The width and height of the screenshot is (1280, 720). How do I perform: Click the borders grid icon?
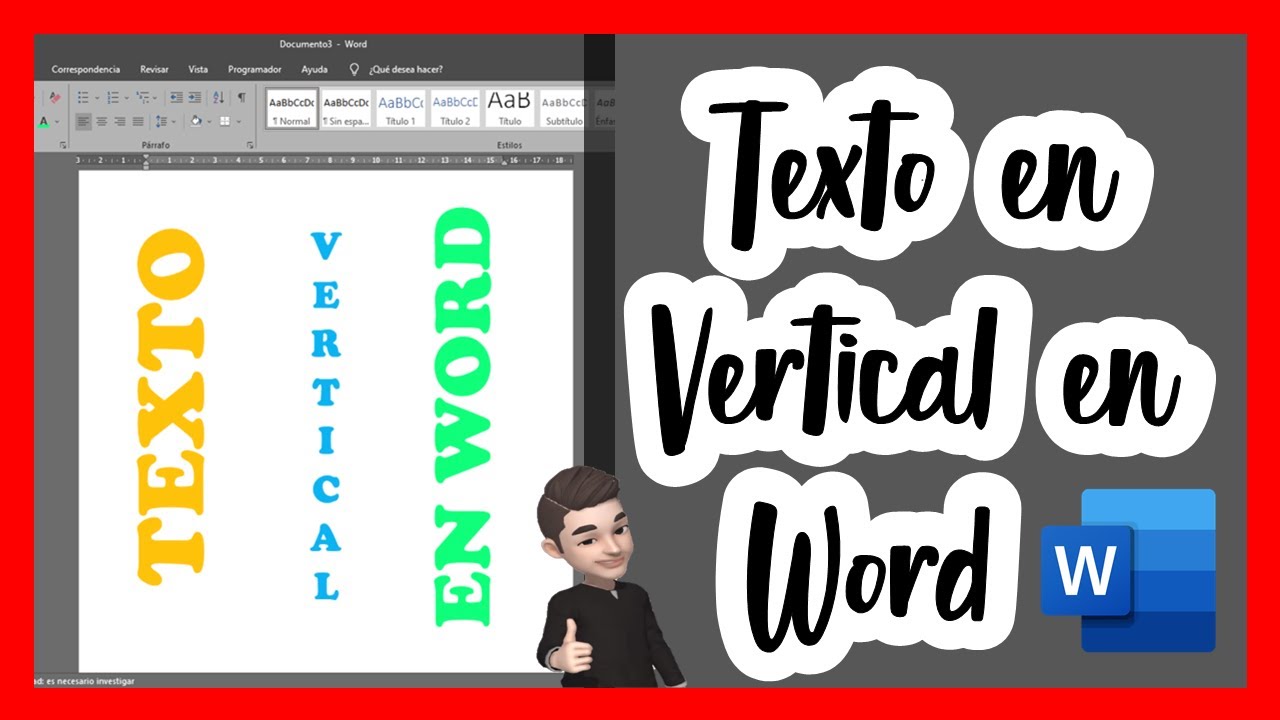224,122
